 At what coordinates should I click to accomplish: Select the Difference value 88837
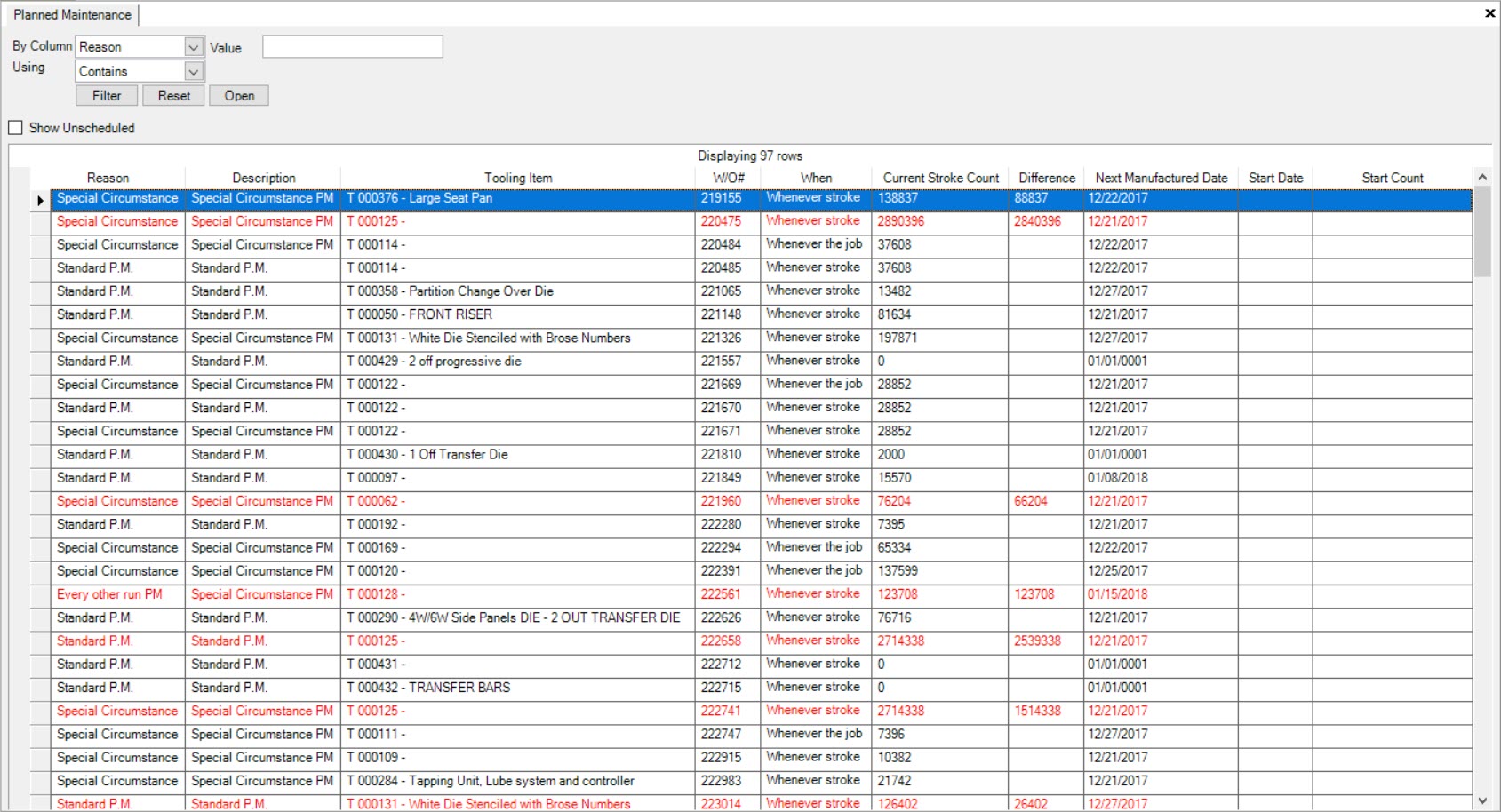tap(1046, 199)
